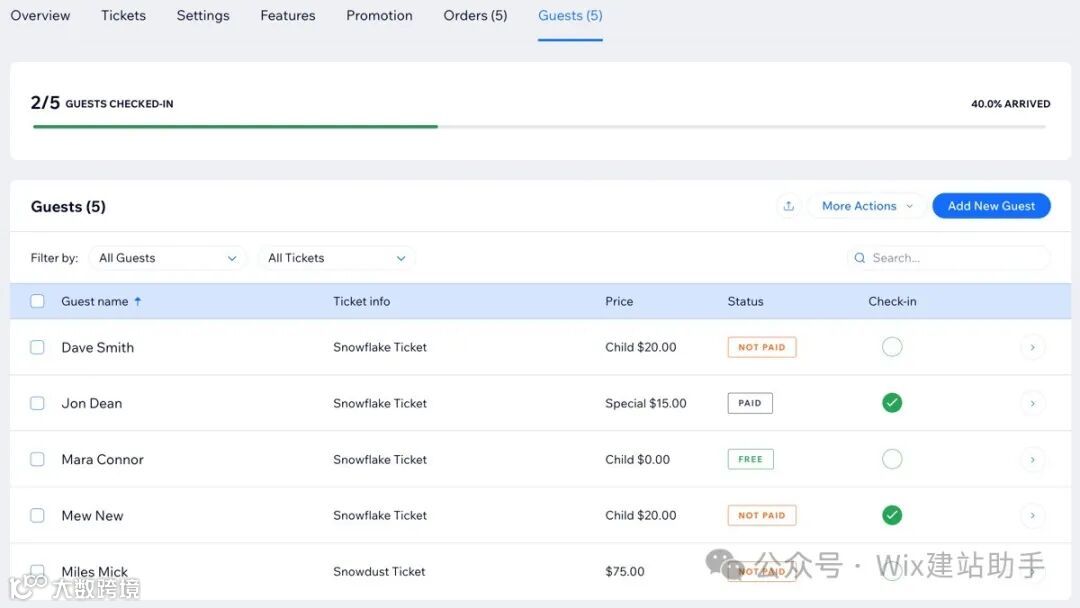The width and height of the screenshot is (1080, 608).
Task: Tick the checkbox beside Mew New
Action: pos(37,515)
